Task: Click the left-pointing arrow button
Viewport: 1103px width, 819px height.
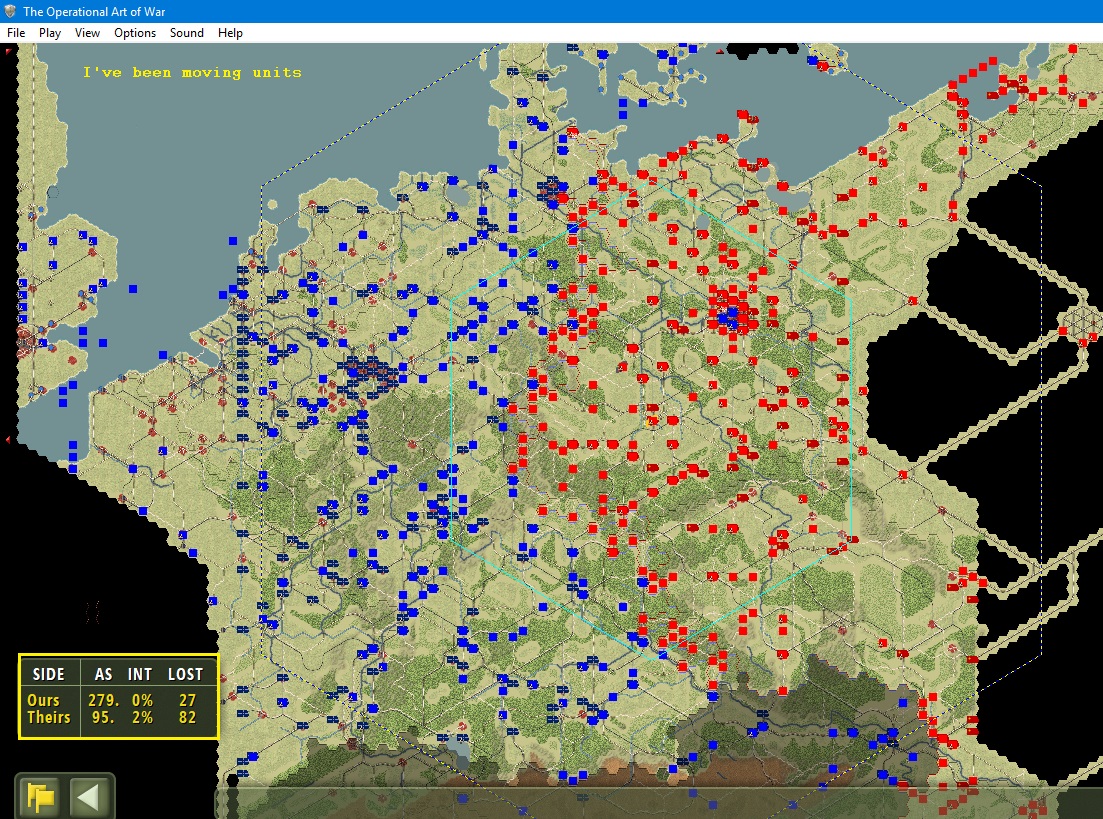Action: click(x=89, y=797)
